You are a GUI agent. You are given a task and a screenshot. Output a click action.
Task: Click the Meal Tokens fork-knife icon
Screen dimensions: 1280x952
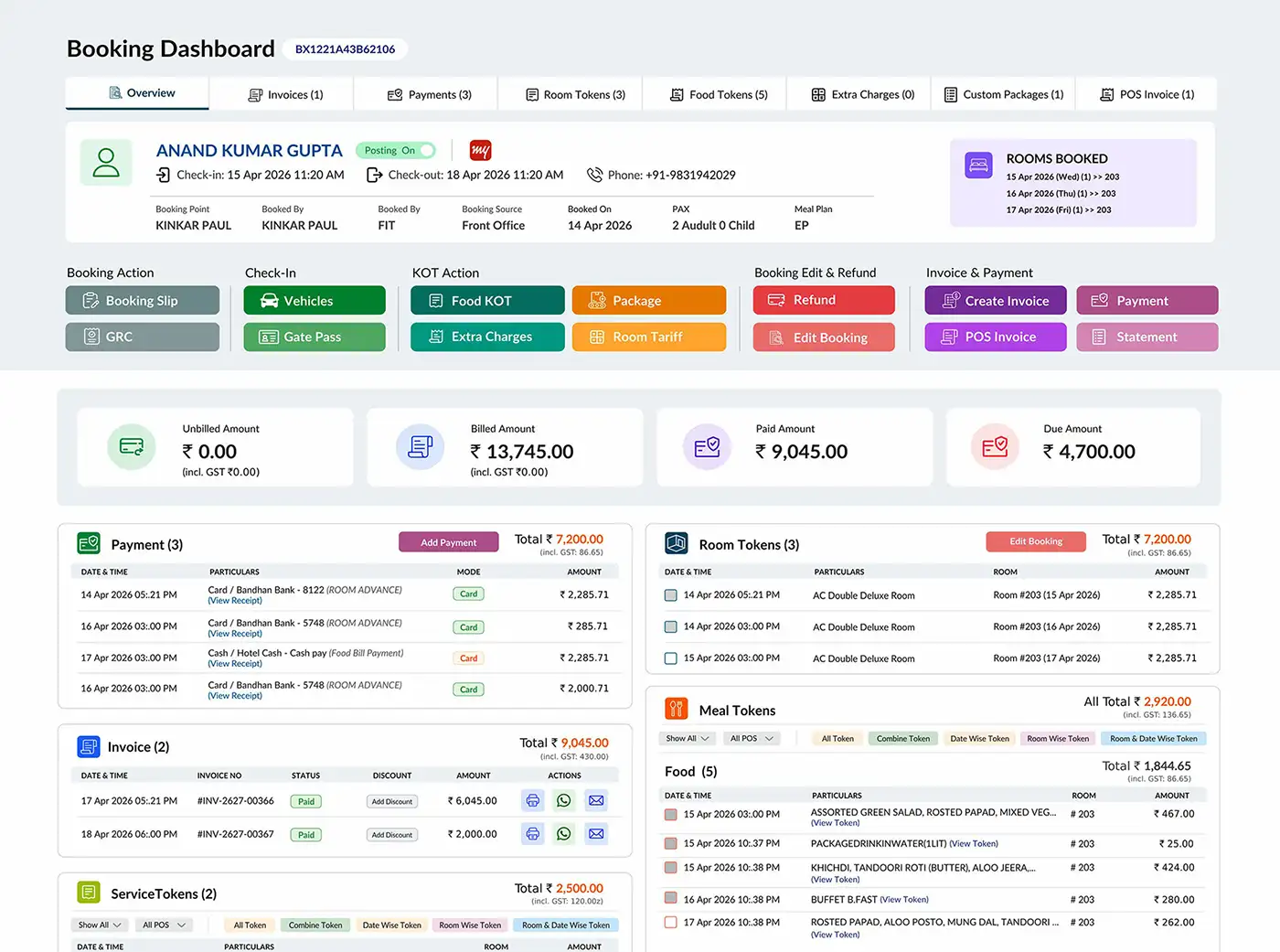tap(676, 709)
